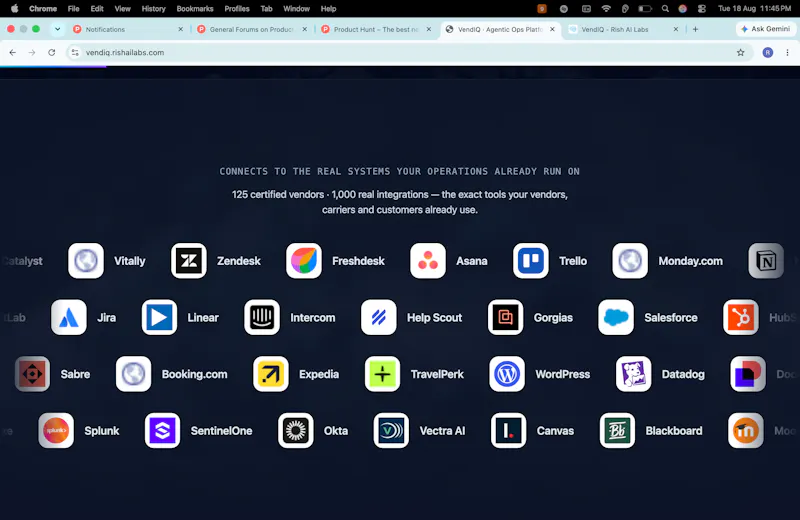Click the Intercom label text

(x=313, y=317)
